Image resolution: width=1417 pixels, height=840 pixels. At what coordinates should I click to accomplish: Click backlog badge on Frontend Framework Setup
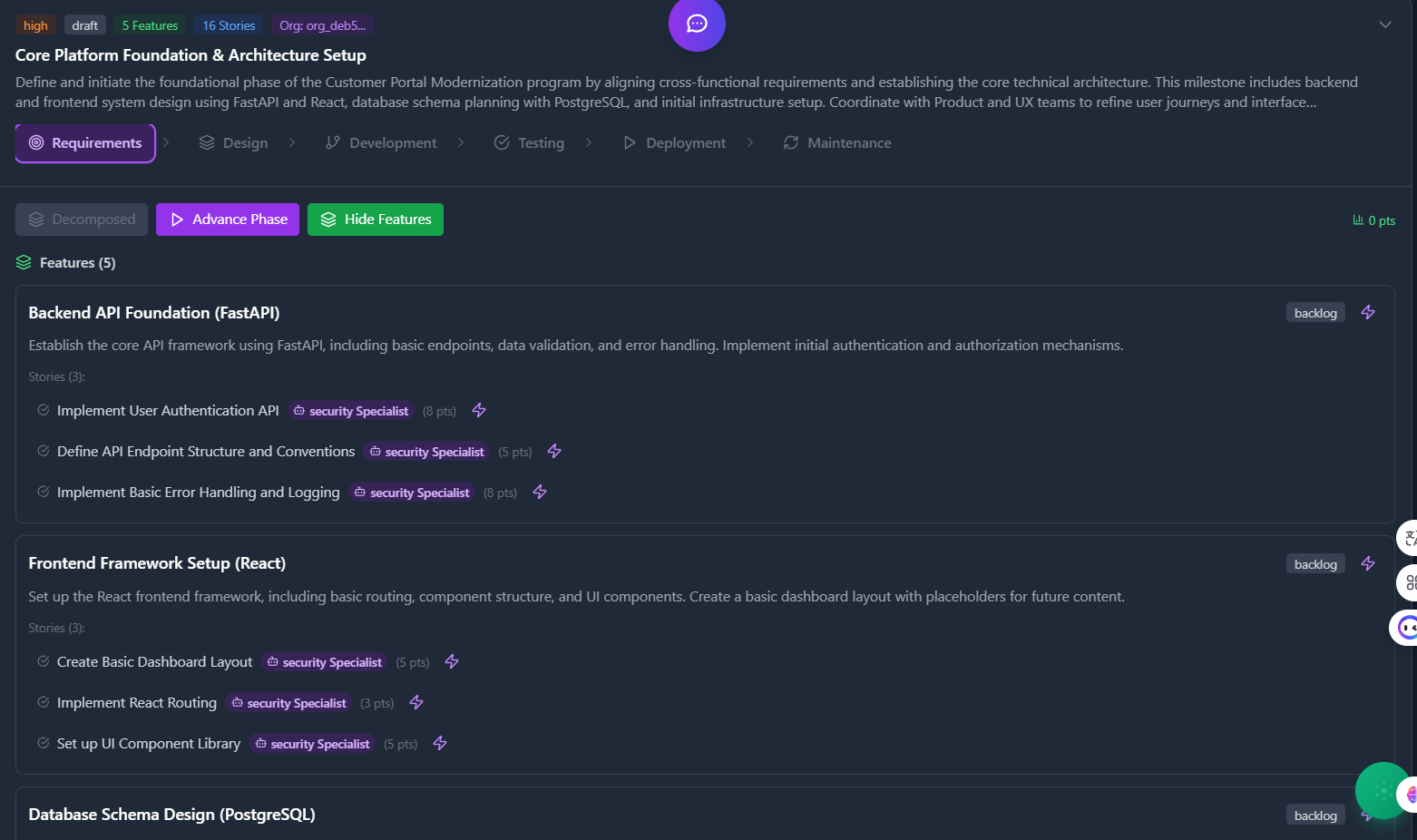(x=1315, y=564)
